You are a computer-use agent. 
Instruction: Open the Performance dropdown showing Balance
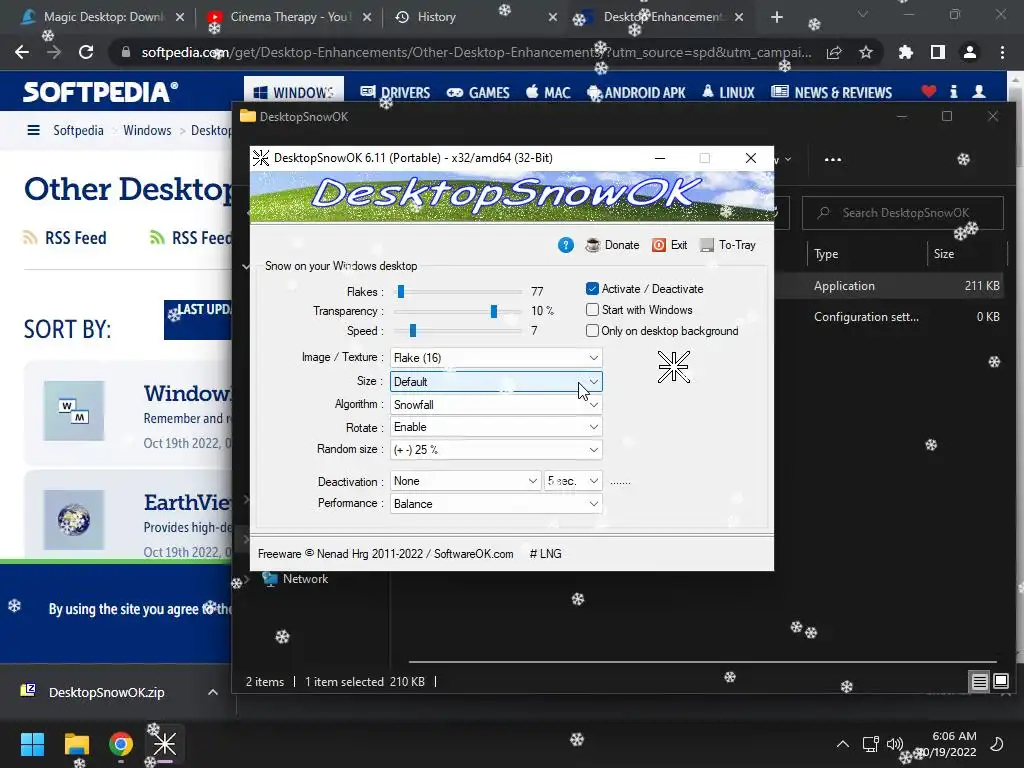click(496, 504)
